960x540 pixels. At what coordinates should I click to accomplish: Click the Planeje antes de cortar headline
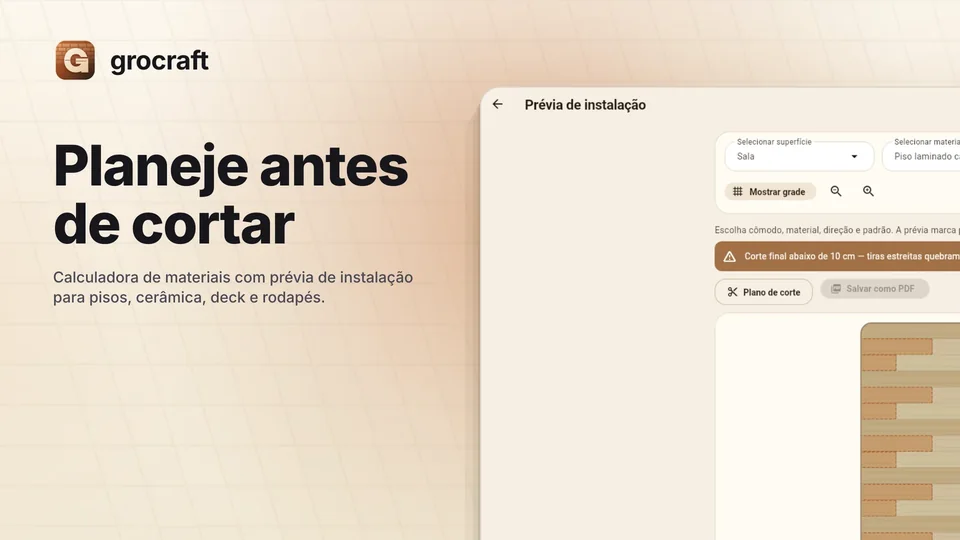pos(231,195)
